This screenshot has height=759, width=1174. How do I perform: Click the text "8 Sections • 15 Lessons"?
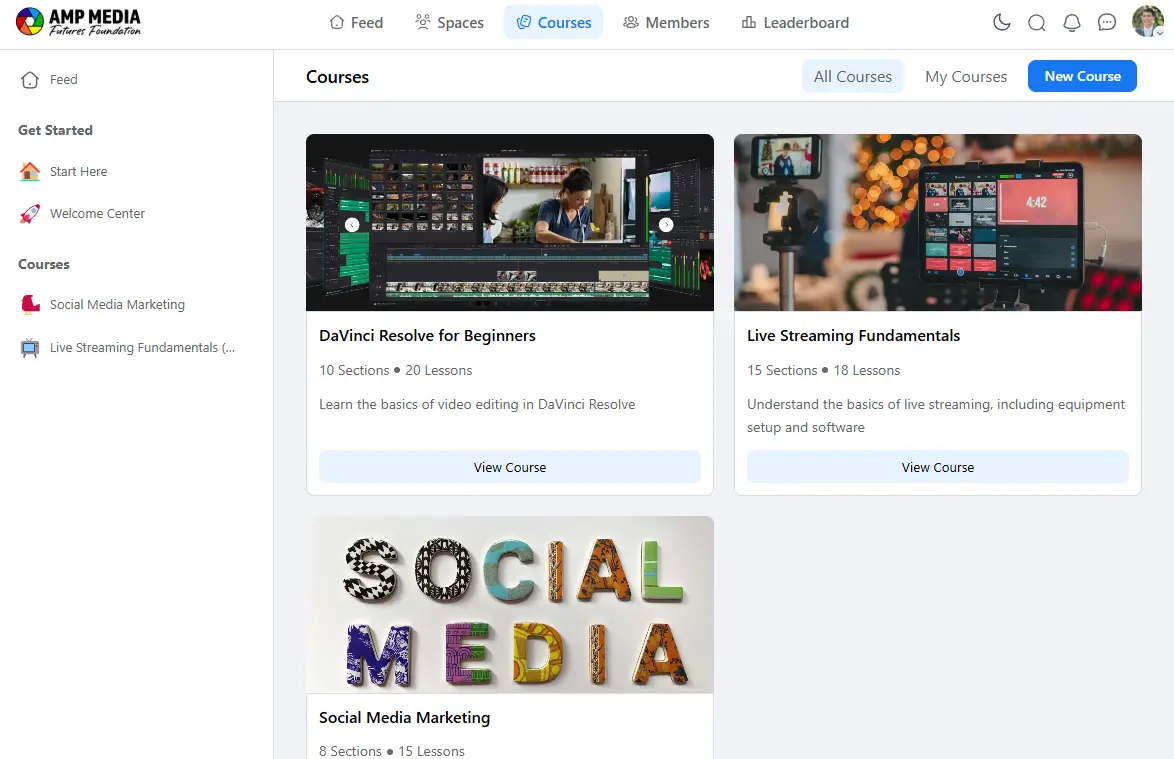[x=392, y=751]
